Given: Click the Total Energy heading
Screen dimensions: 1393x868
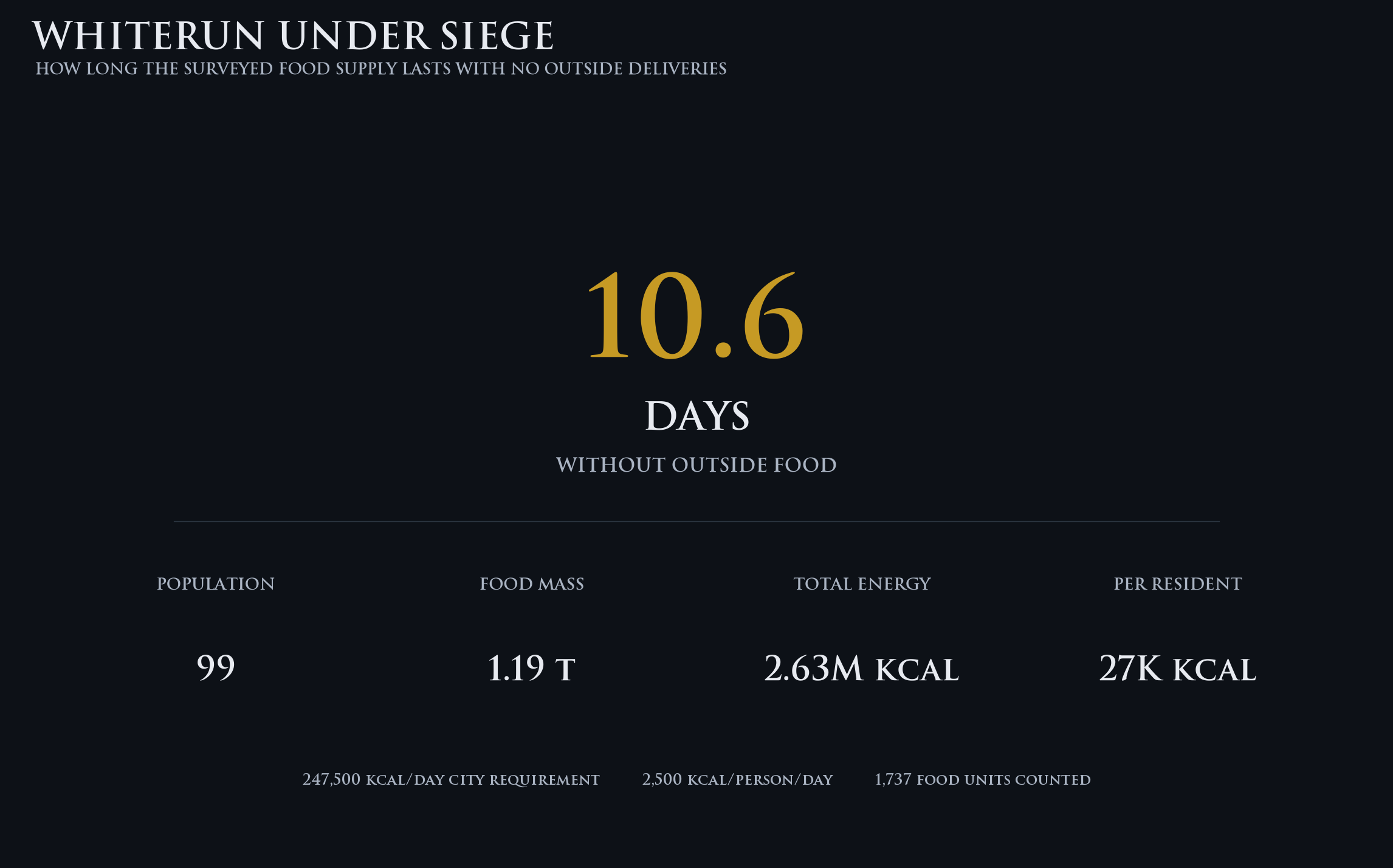Looking at the screenshot, I should point(862,584).
